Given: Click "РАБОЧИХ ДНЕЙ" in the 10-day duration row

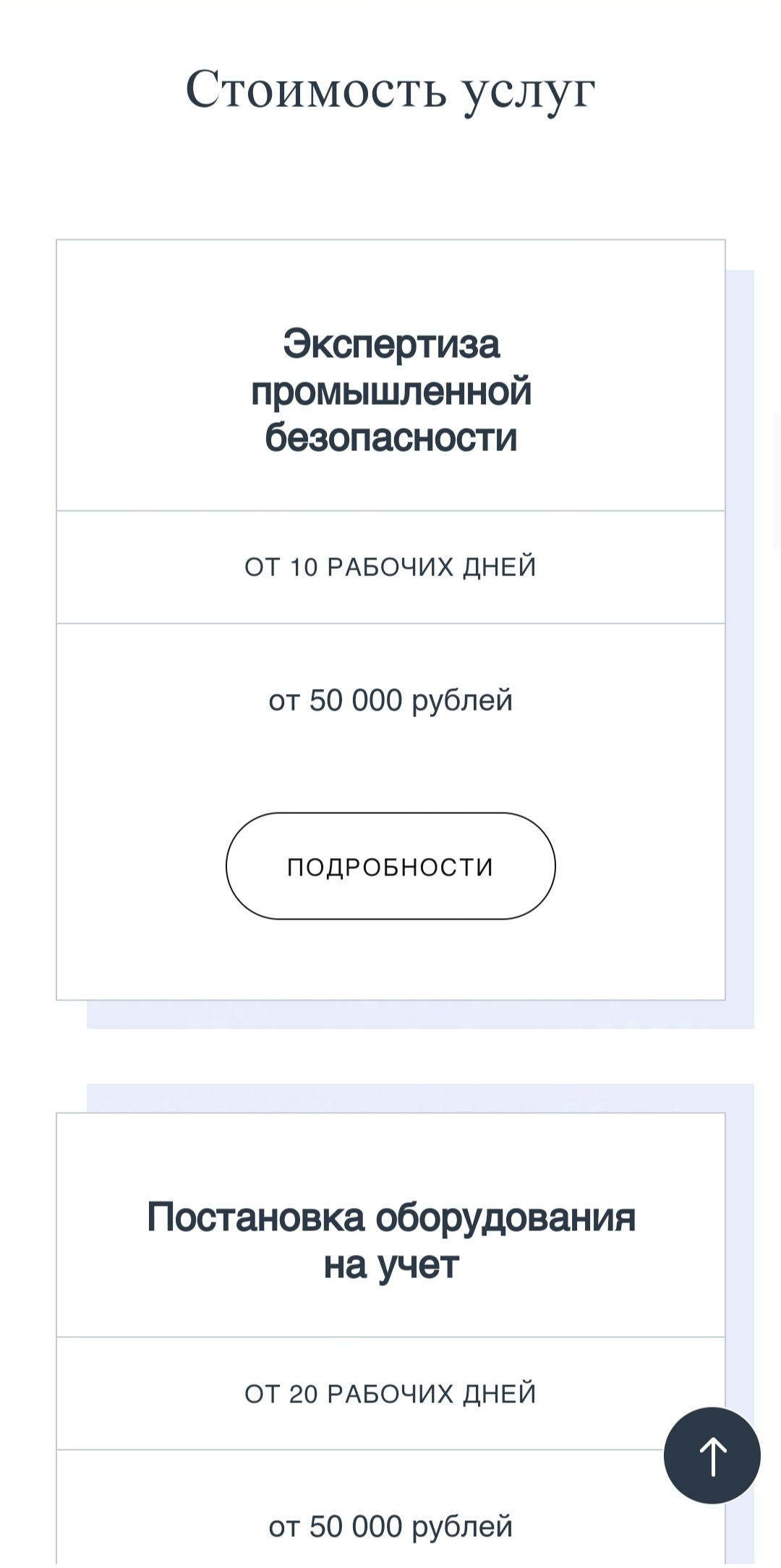Looking at the screenshot, I should click(x=432, y=567).
